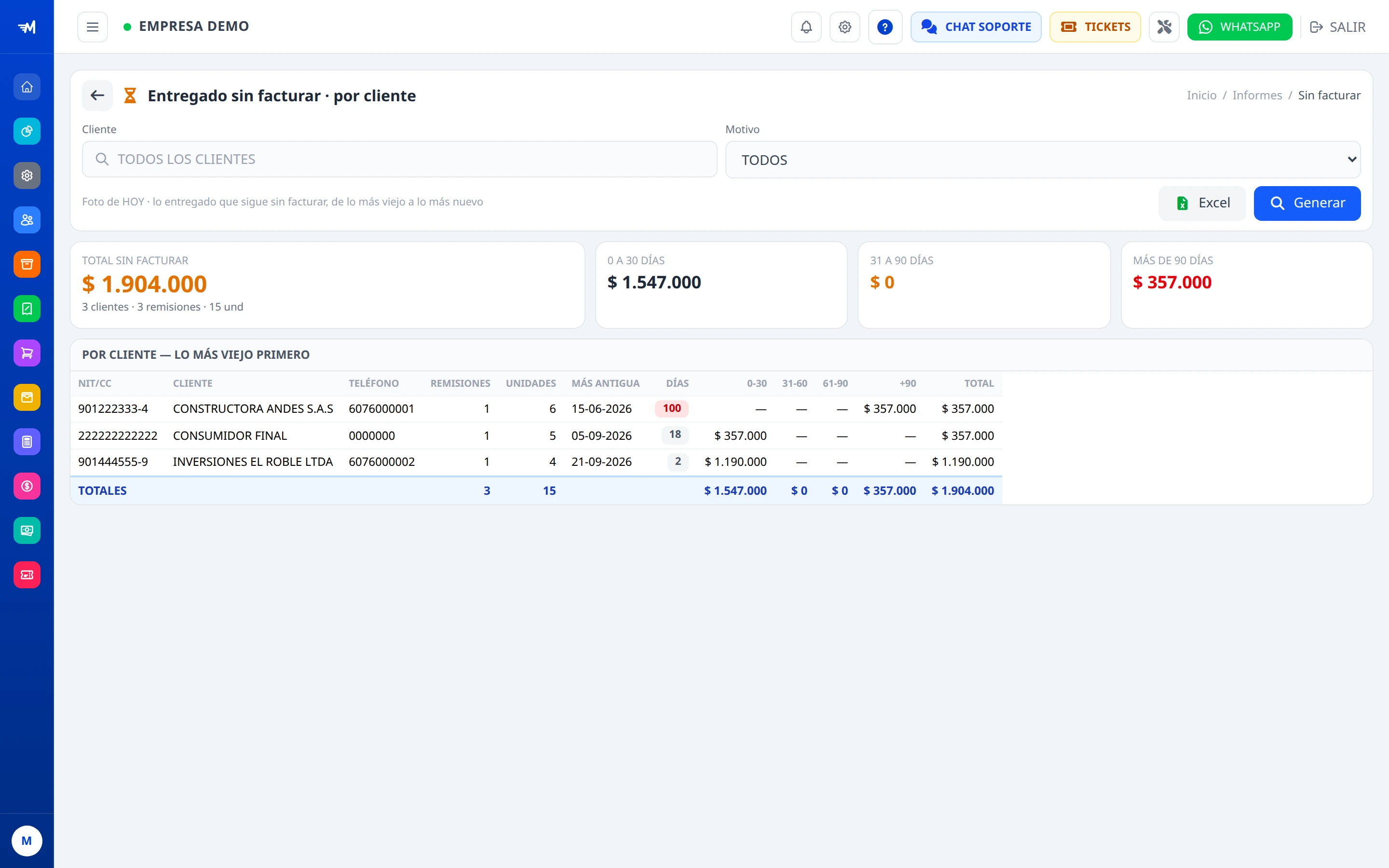Open the pie chart reports sidebar icon
This screenshot has width=1389, height=868.
(x=27, y=132)
